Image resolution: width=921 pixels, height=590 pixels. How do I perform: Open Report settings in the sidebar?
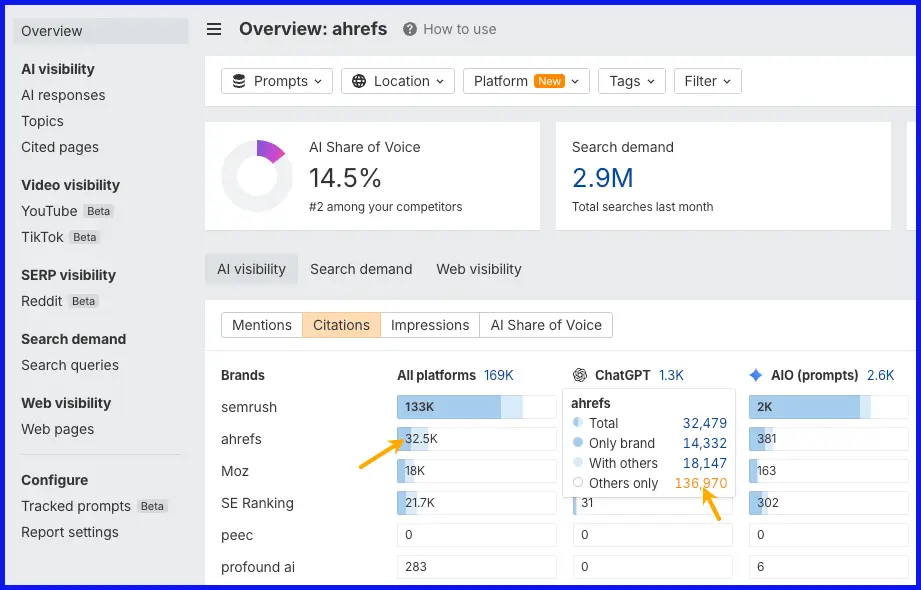click(x=70, y=532)
